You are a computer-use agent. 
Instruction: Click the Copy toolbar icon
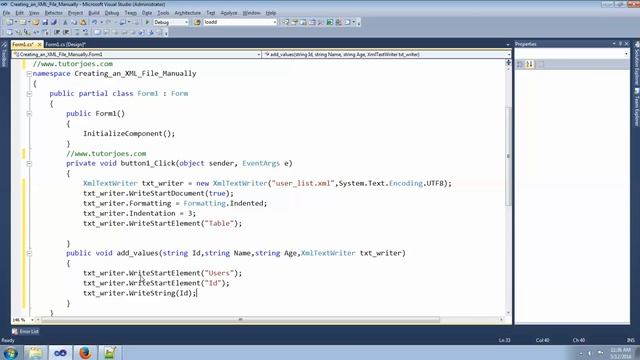[x=74, y=22]
